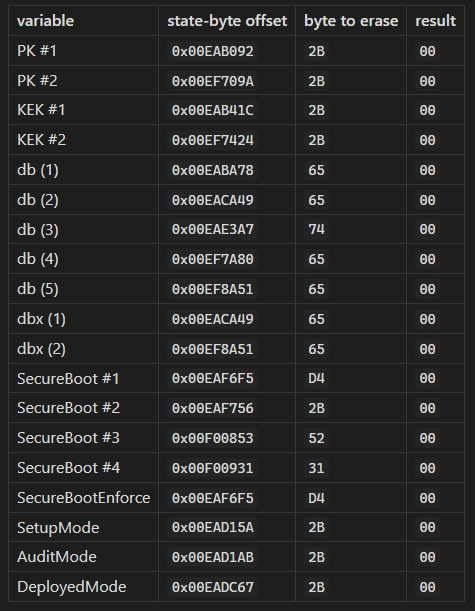Select the db (4) offset 0x00EF7A80
This screenshot has width=475, height=611.
(x=213, y=259)
